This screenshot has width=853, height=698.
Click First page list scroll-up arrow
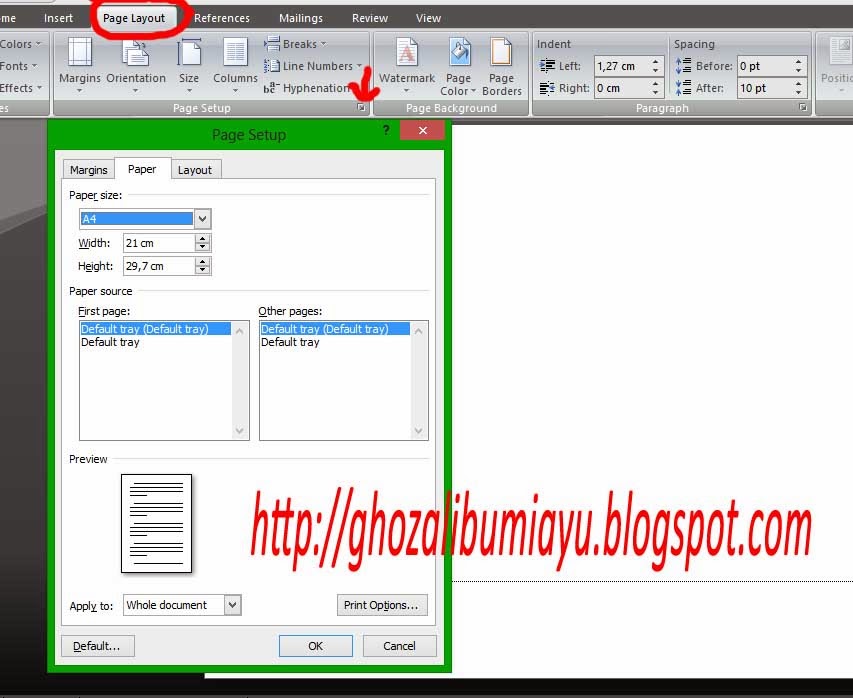(x=239, y=331)
